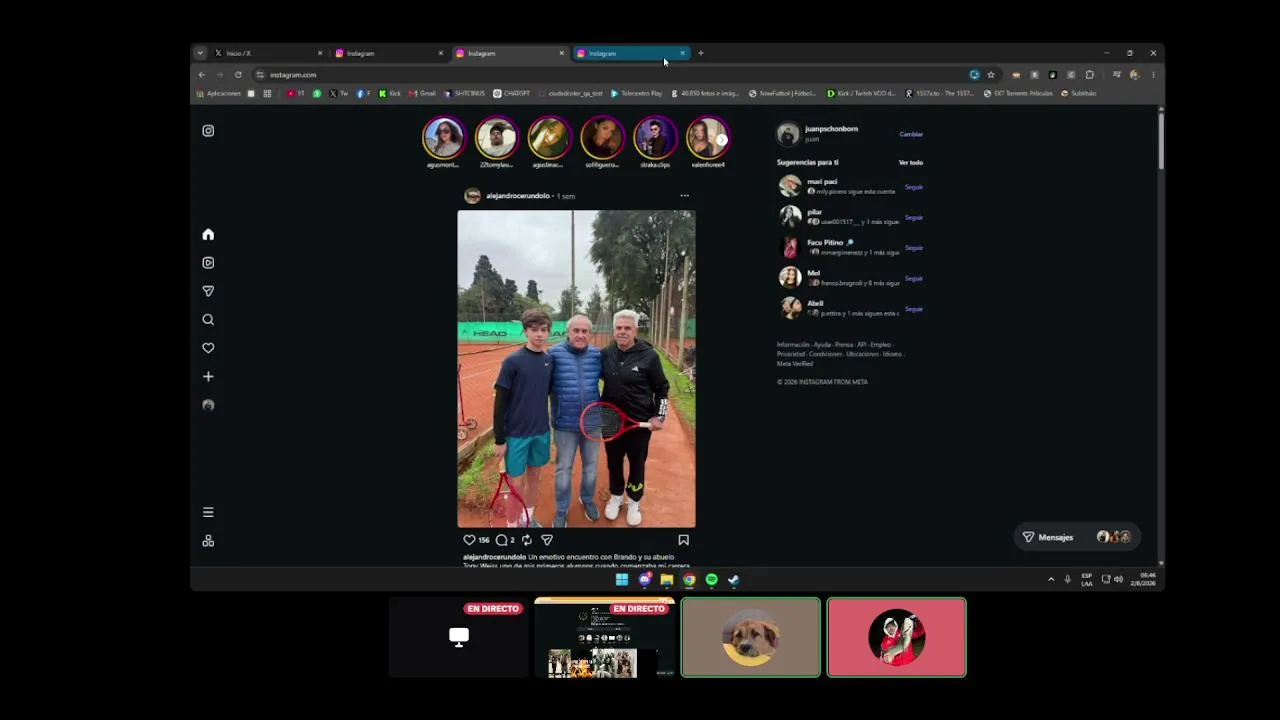Open the post's three-dot options menu

684,196
